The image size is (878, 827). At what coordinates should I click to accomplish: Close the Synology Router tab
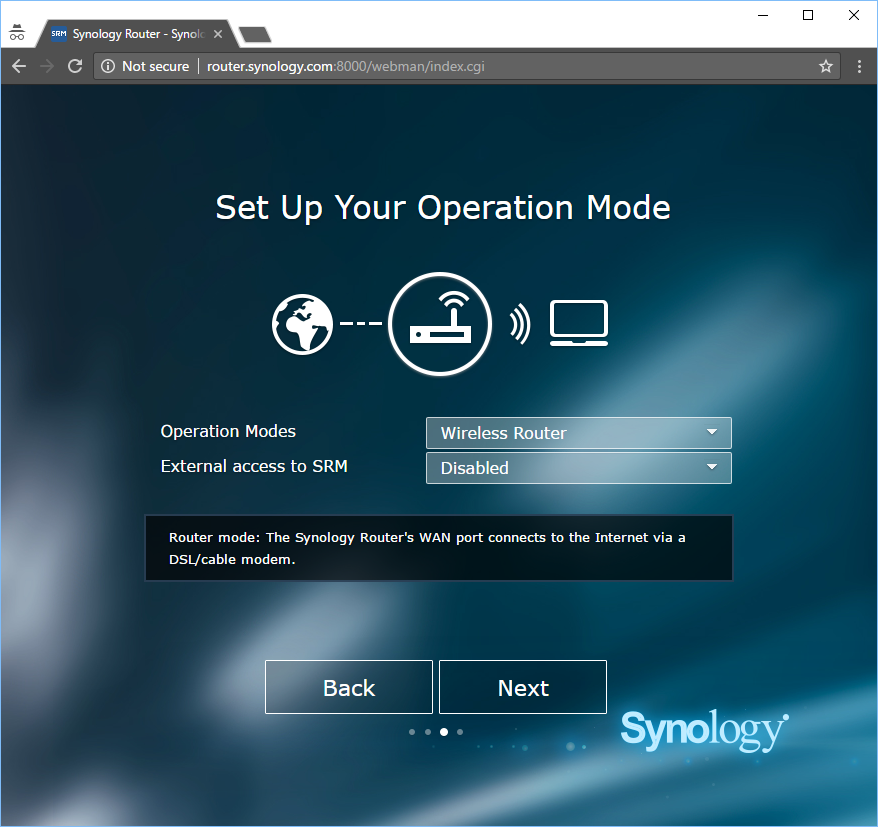click(x=218, y=34)
